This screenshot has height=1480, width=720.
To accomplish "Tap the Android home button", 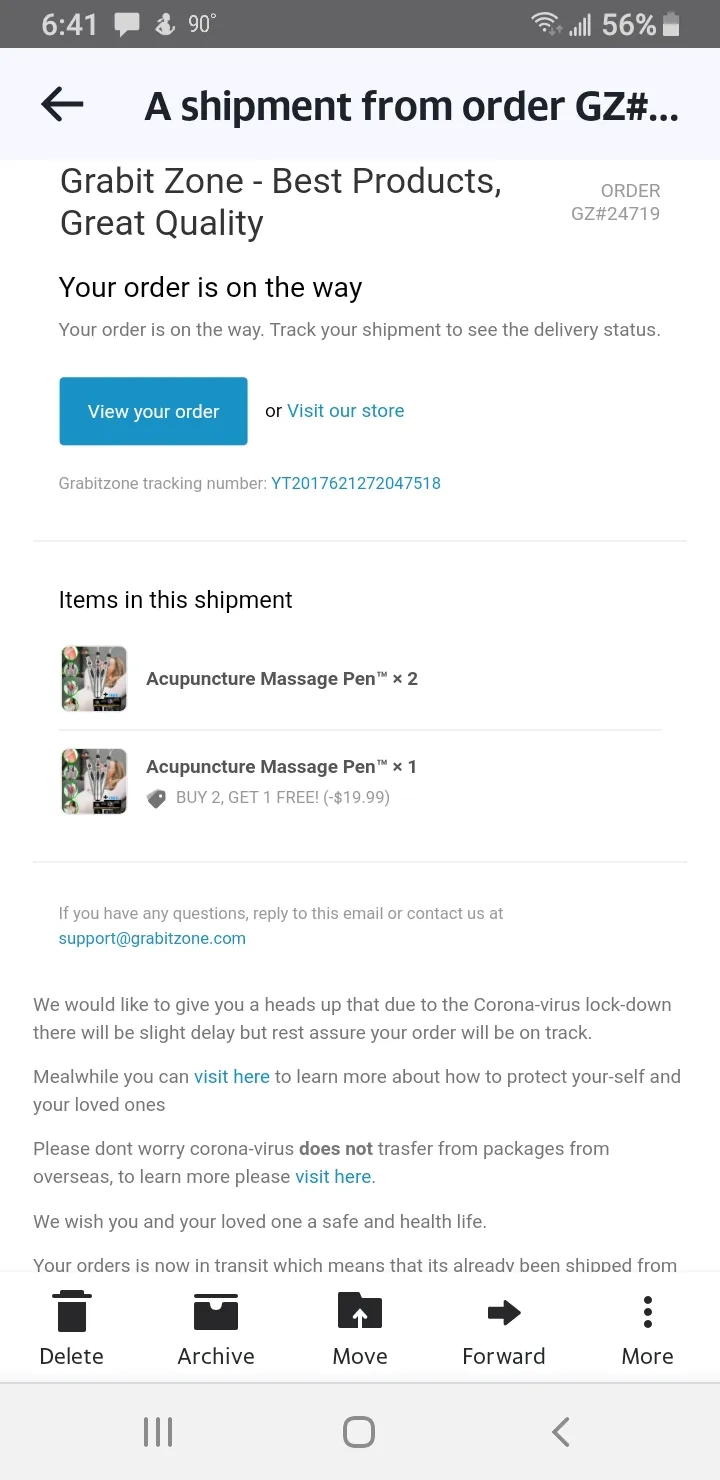I will click(x=359, y=1432).
